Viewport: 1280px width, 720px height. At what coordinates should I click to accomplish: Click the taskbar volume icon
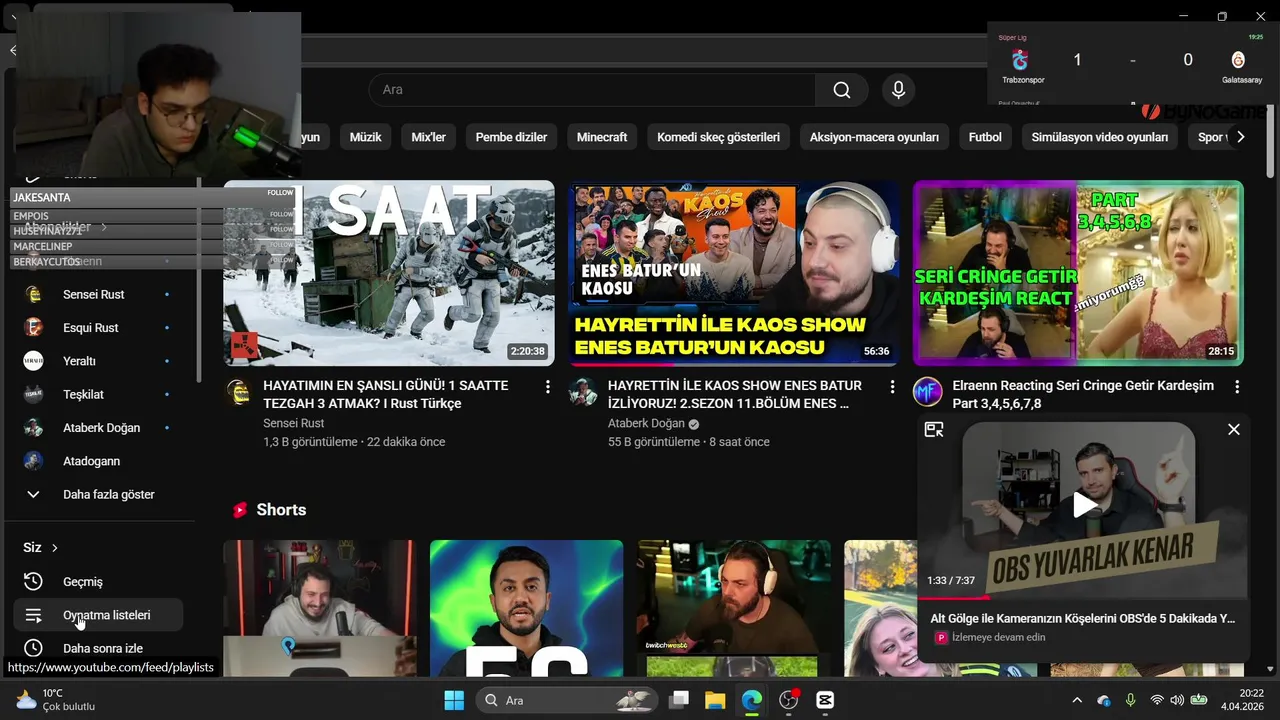click(1177, 700)
